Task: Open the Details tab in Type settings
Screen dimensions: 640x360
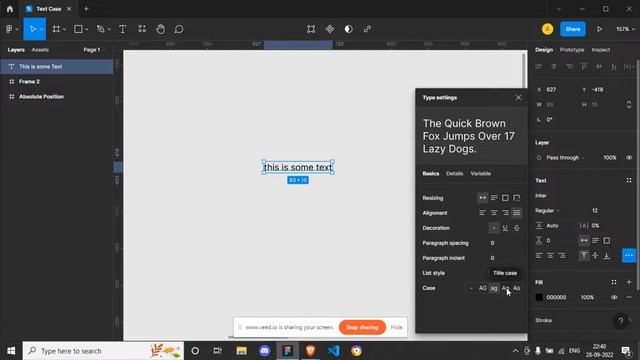Action: tap(454, 173)
